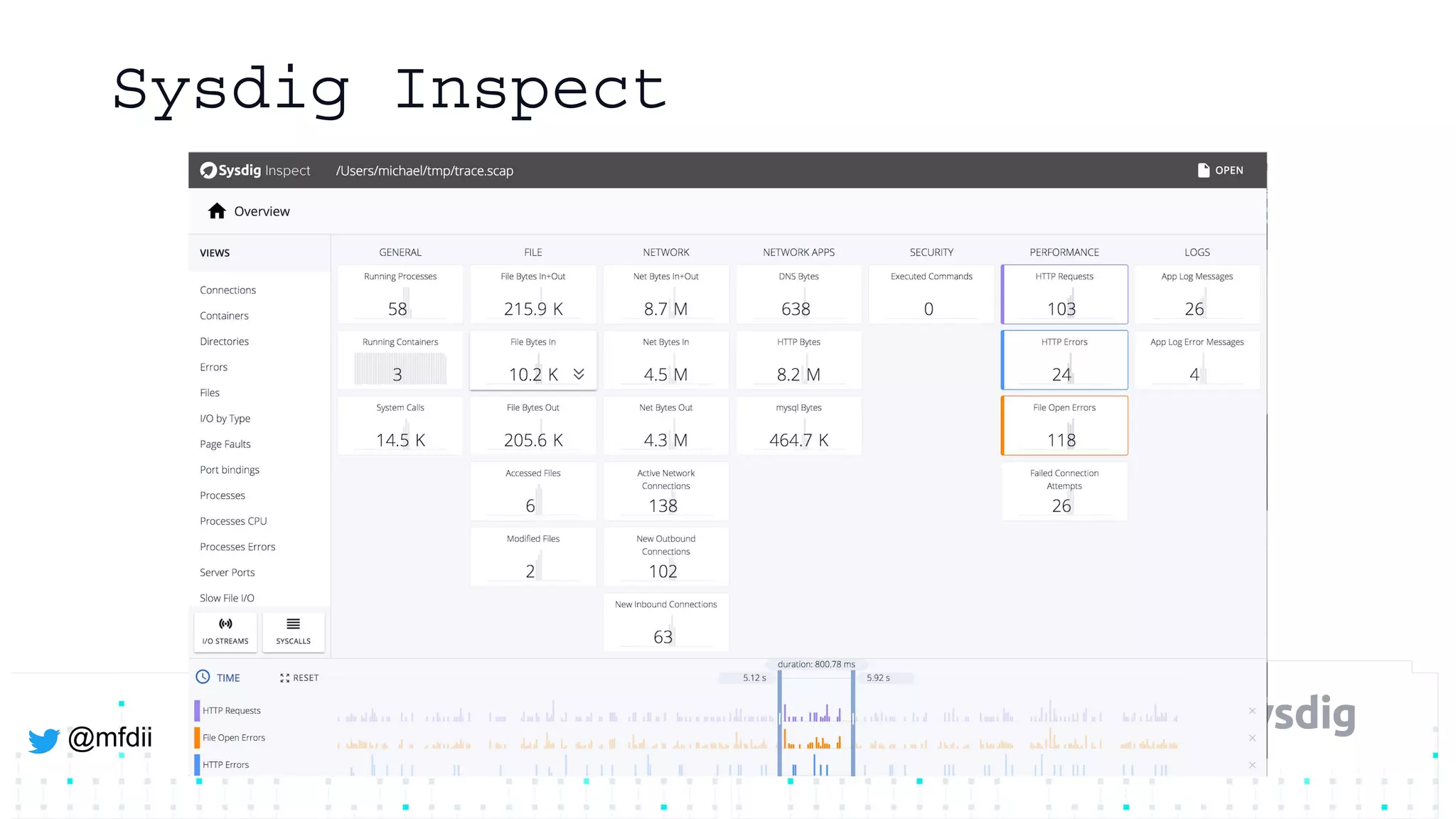Open the Processes Errors view

(x=237, y=547)
